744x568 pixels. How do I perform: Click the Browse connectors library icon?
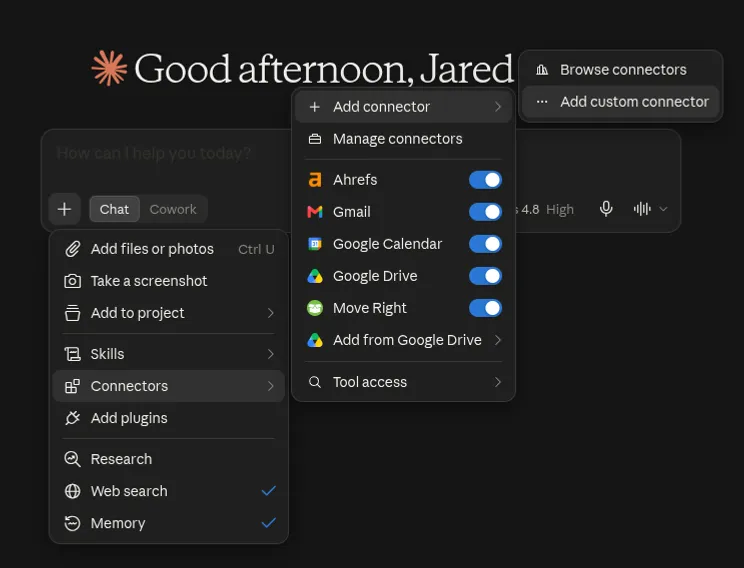click(542, 70)
